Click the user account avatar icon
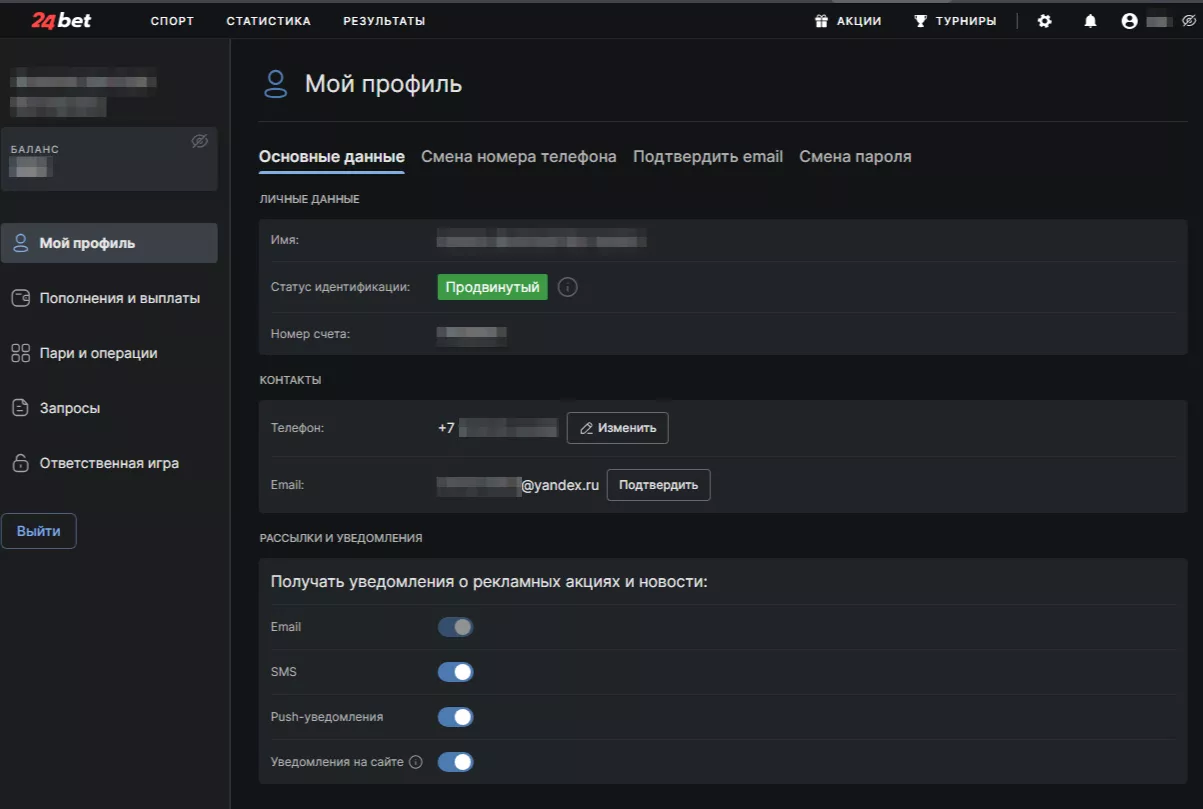 [x=1130, y=21]
